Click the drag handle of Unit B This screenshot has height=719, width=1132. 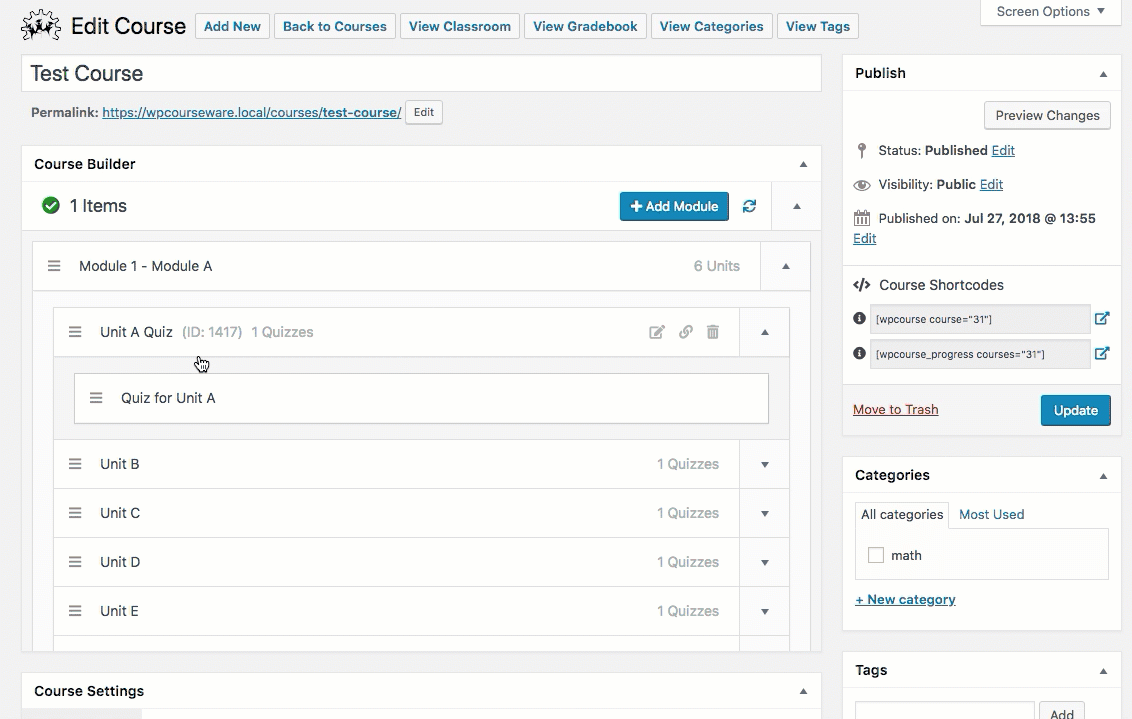pyautogui.click(x=75, y=464)
